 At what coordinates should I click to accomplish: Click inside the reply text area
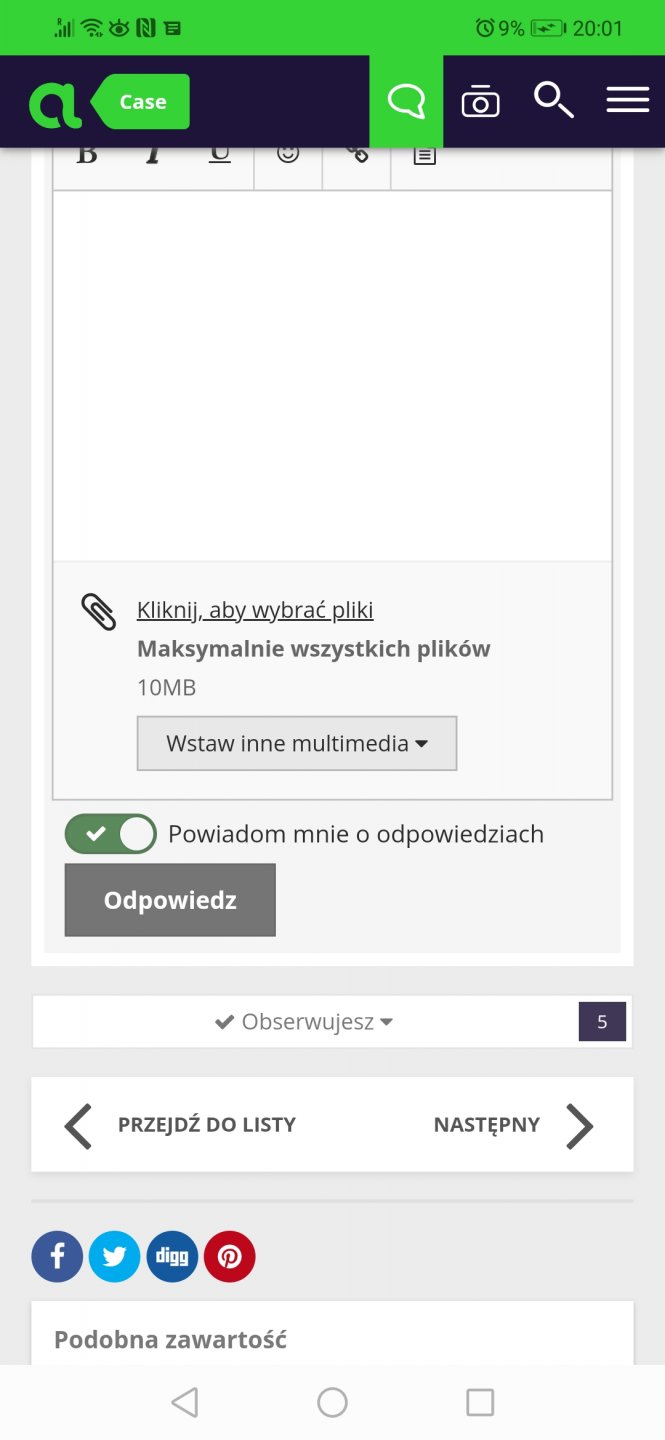332,375
